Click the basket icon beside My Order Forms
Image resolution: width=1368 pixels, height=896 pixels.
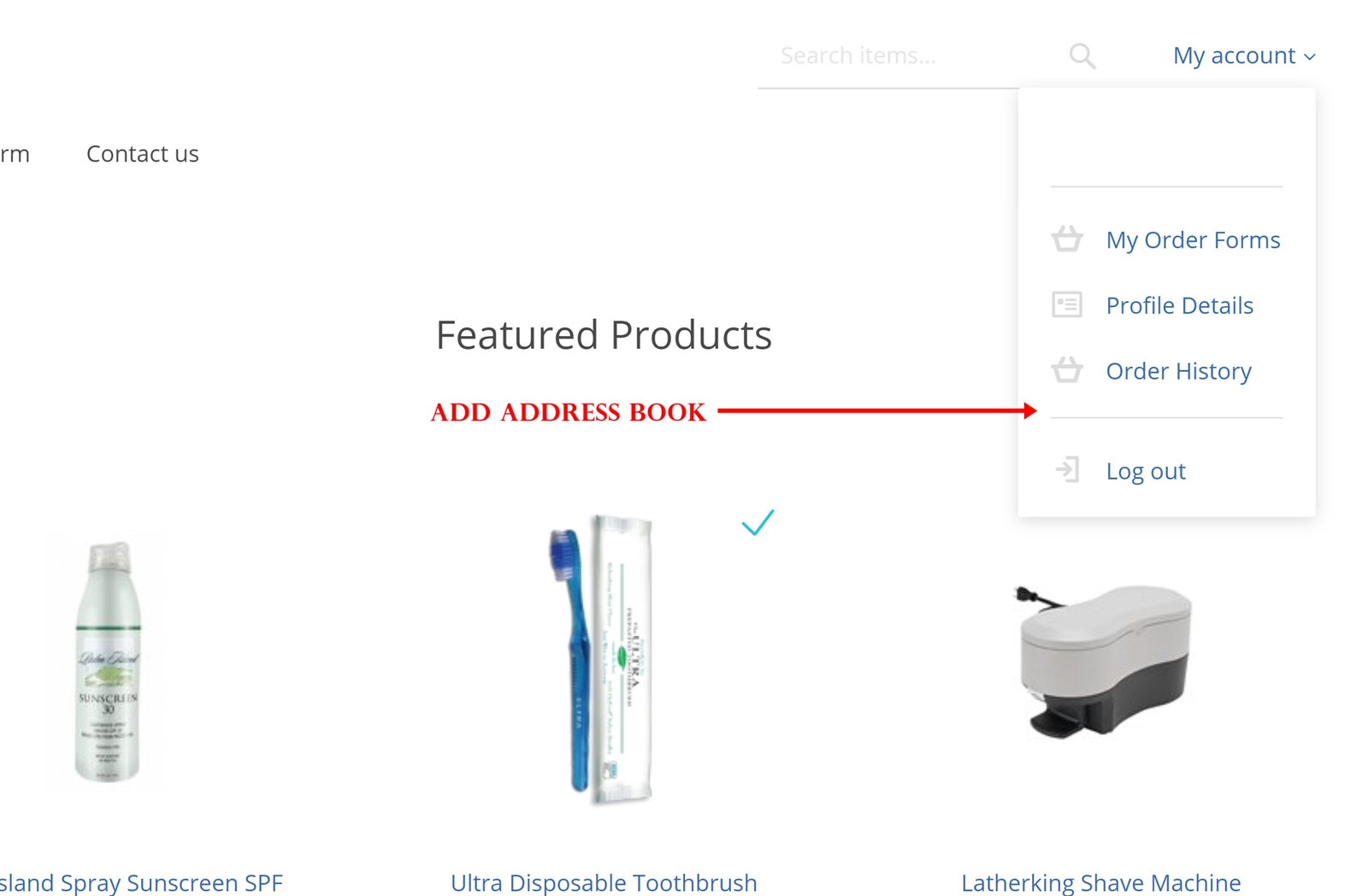click(x=1067, y=239)
